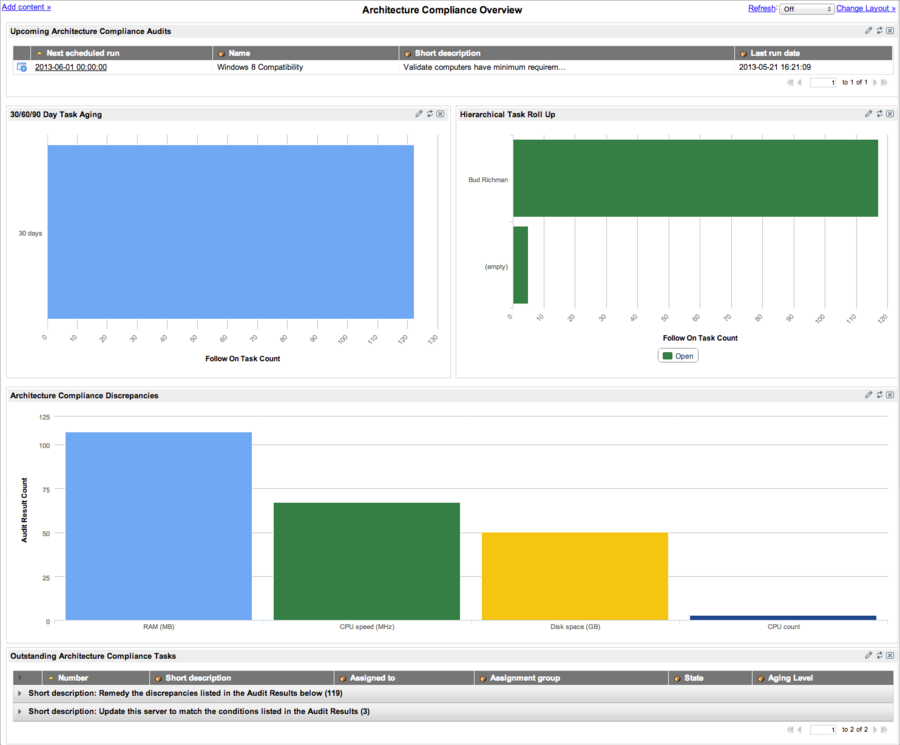Refresh the Outstanding Architecture Compliance Tasks widget

pyautogui.click(x=879, y=655)
